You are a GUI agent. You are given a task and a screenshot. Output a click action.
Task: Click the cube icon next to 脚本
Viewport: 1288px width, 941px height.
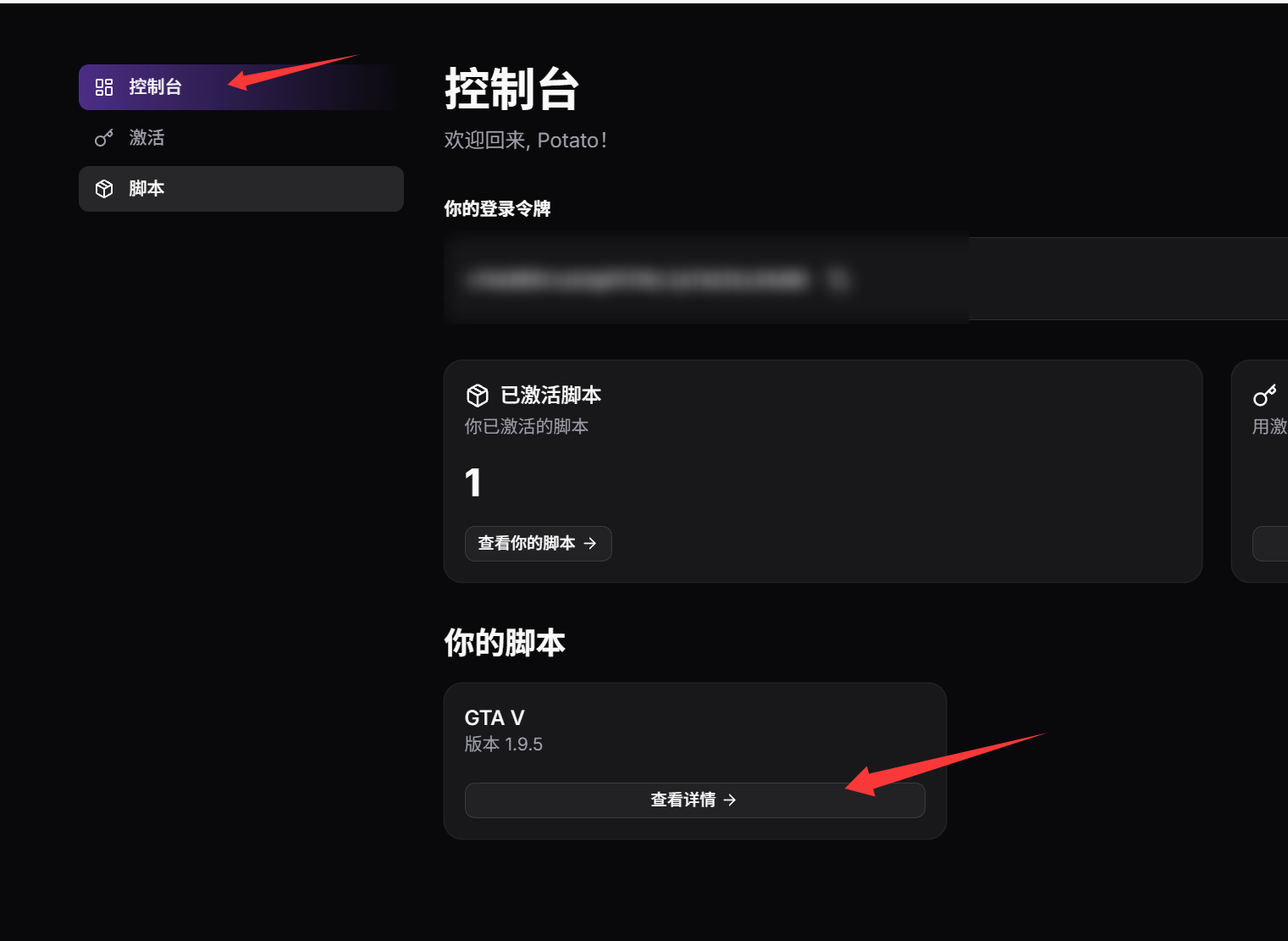[104, 189]
